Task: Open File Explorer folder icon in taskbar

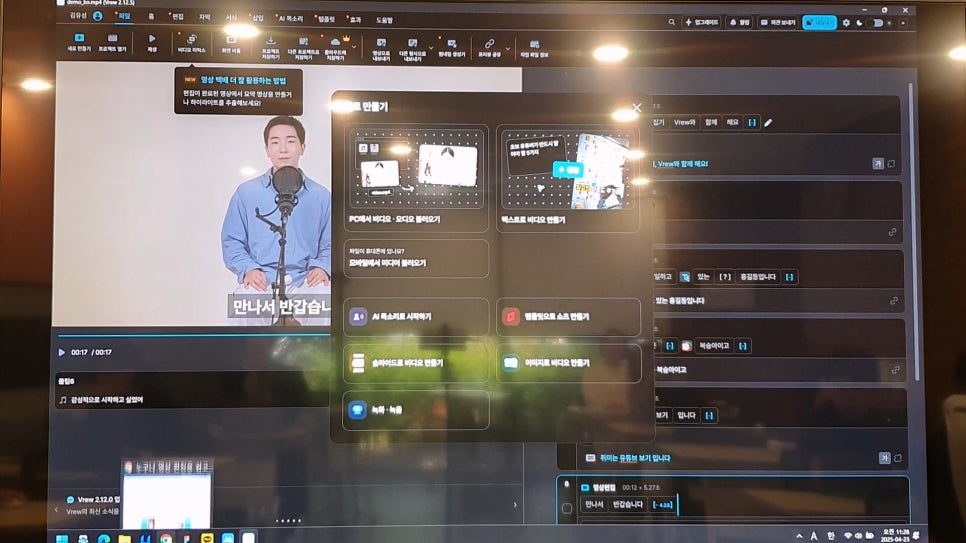Action: pos(124,538)
